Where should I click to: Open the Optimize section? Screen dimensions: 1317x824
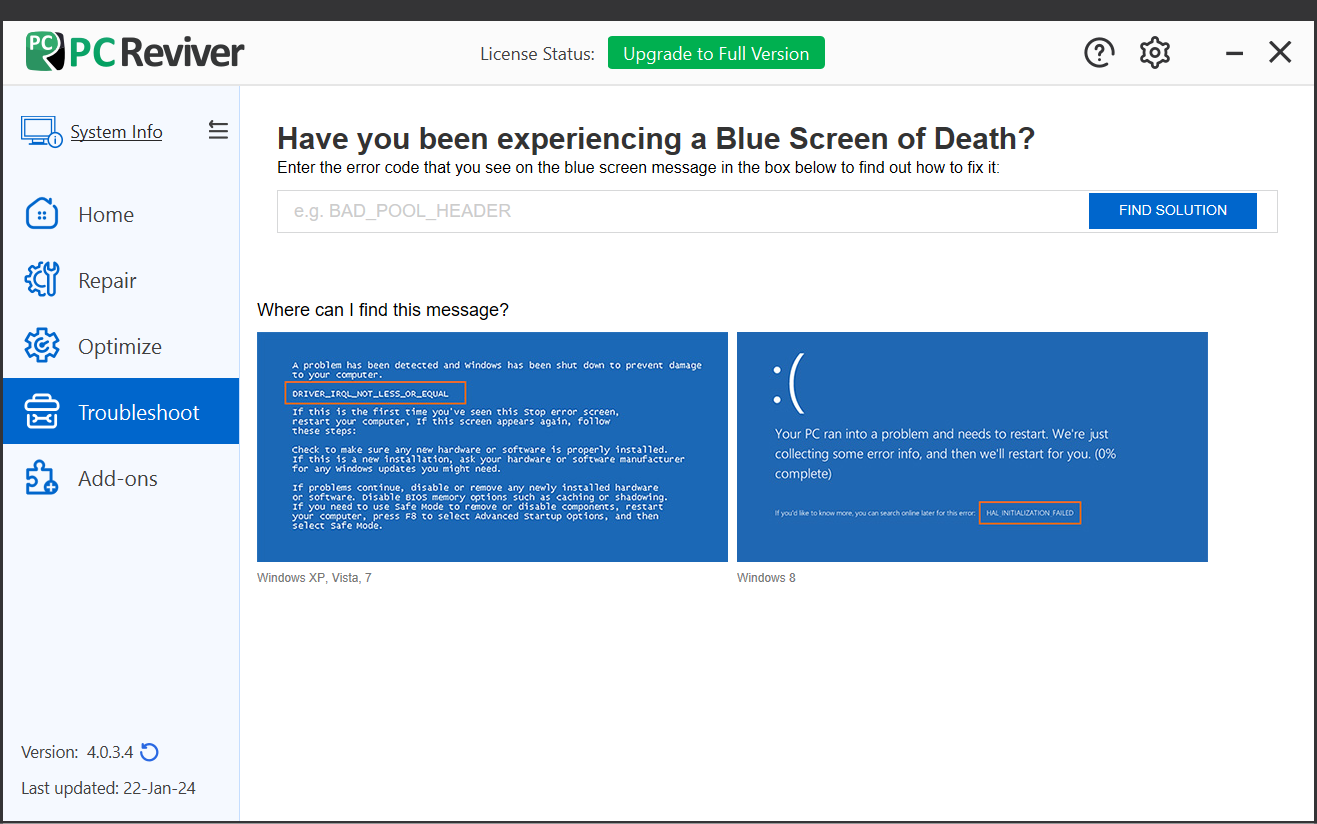coord(121,346)
